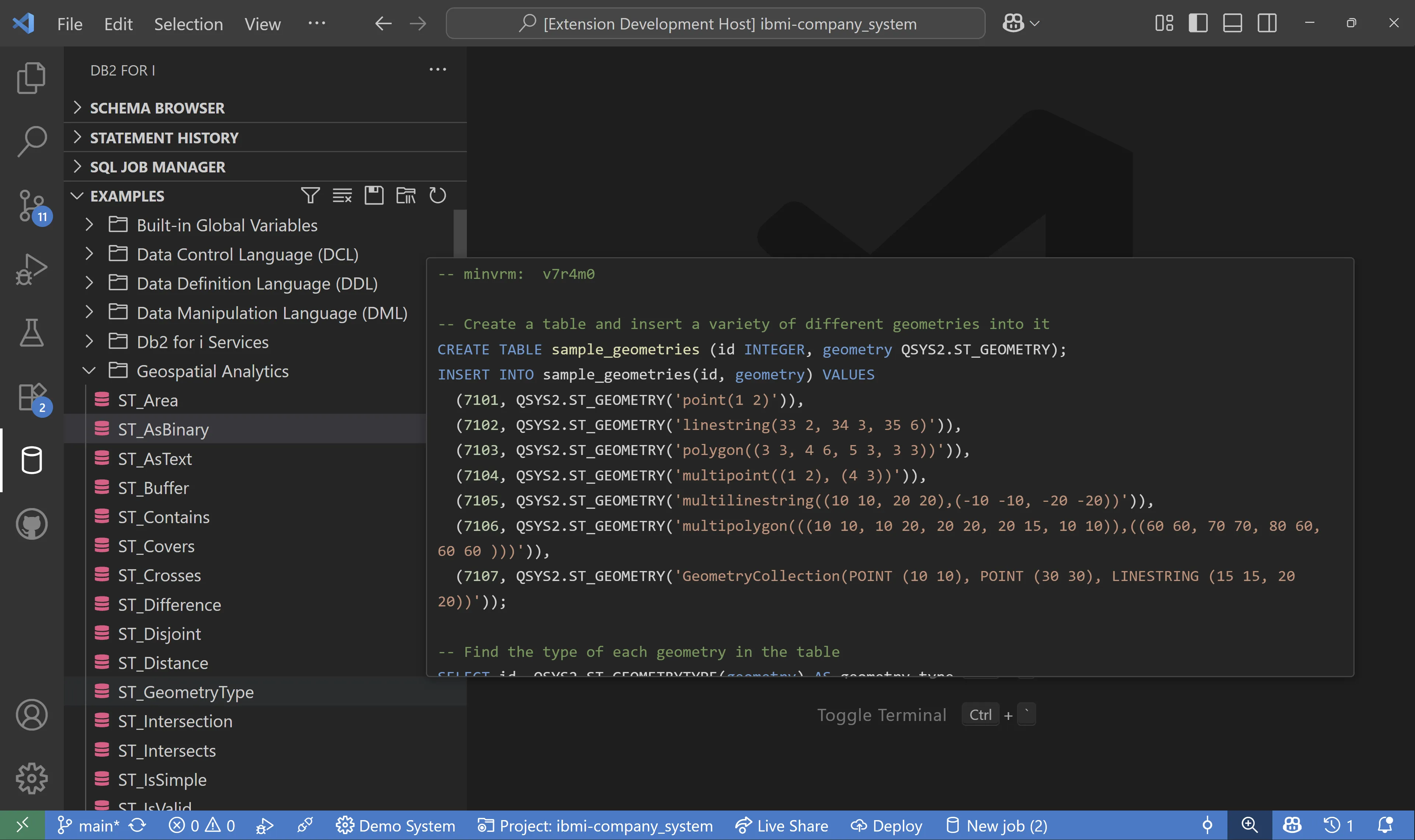Toggle the primary side bar layout button
Viewport: 1415px width, 840px height.
pos(1198,23)
